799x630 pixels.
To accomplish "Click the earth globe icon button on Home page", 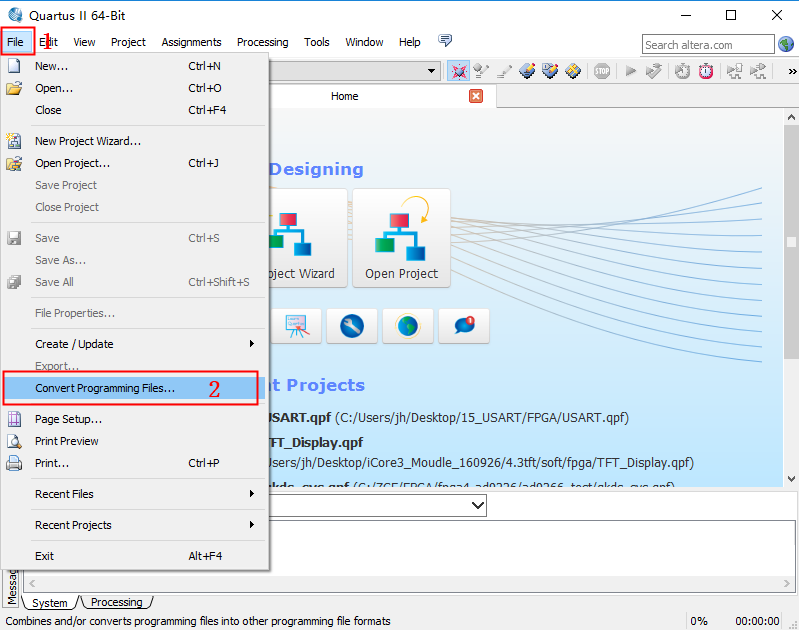I will coord(408,326).
